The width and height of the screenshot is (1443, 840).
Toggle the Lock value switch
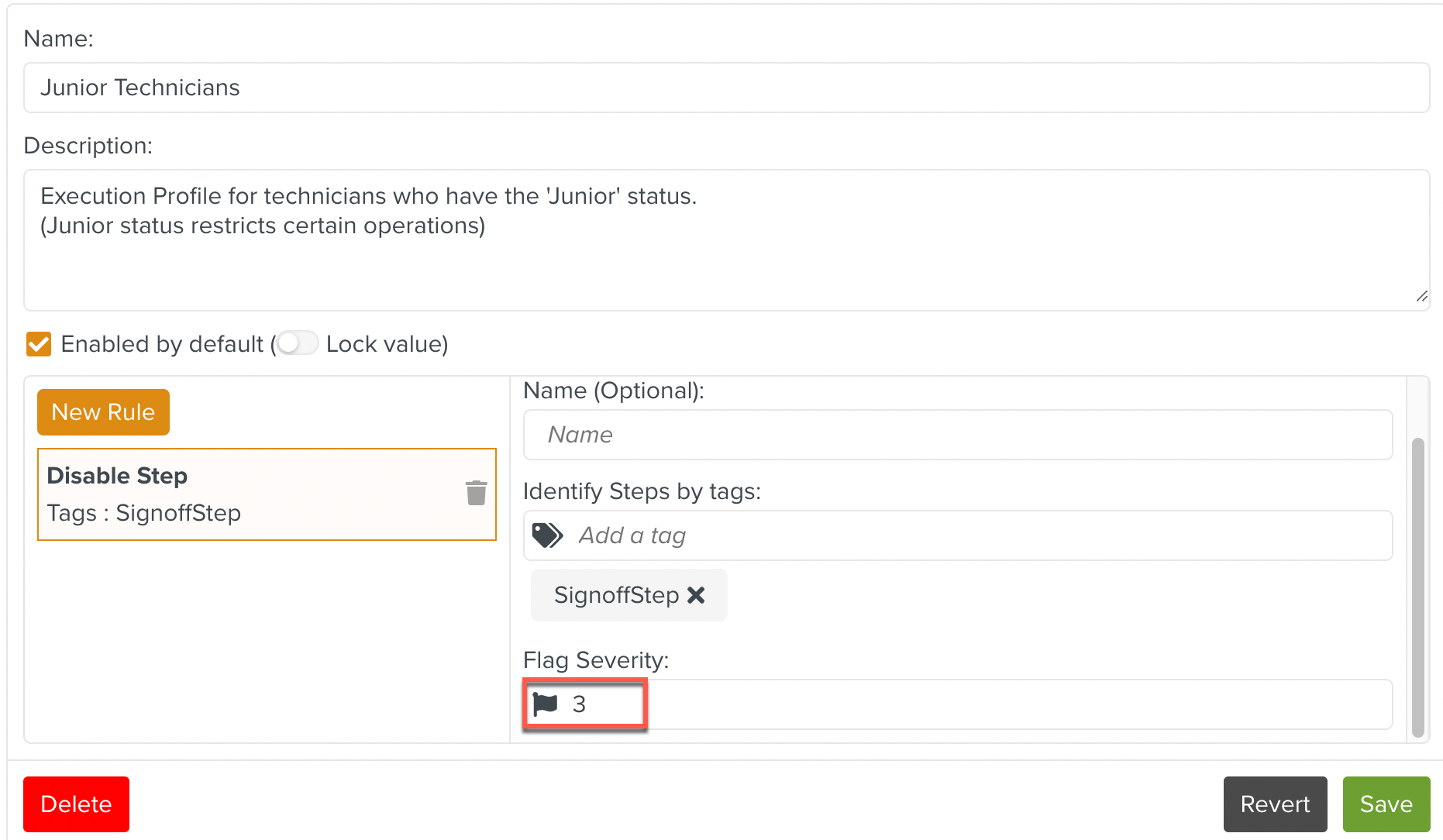pos(298,343)
